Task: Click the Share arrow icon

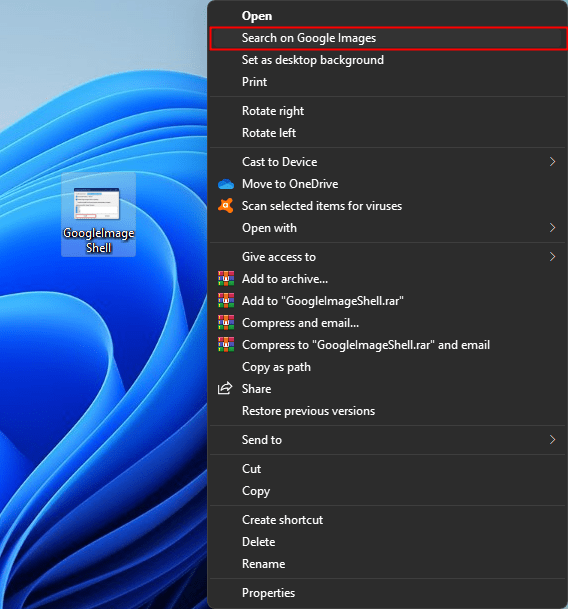Action: (x=225, y=388)
